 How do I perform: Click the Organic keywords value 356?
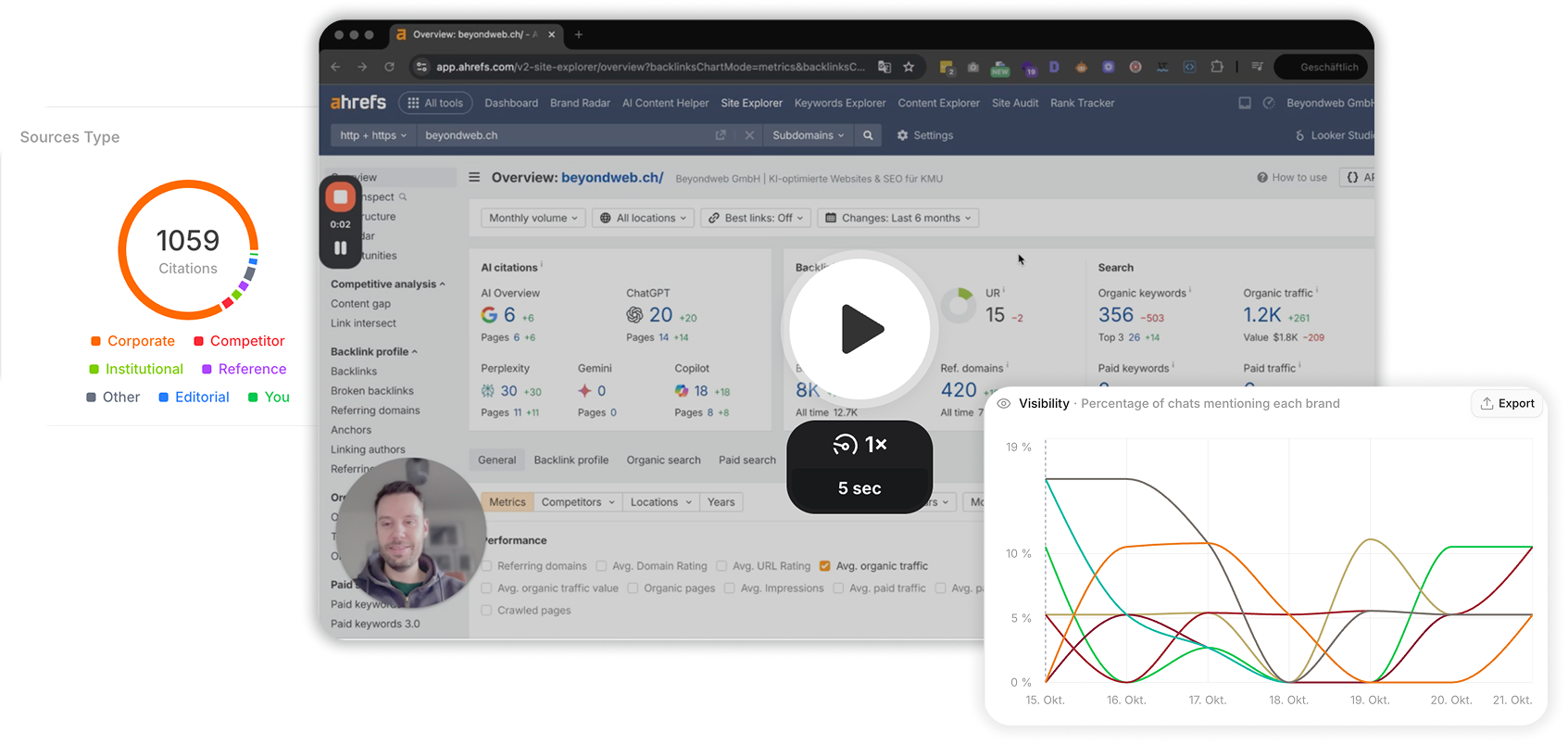(x=1116, y=315)
